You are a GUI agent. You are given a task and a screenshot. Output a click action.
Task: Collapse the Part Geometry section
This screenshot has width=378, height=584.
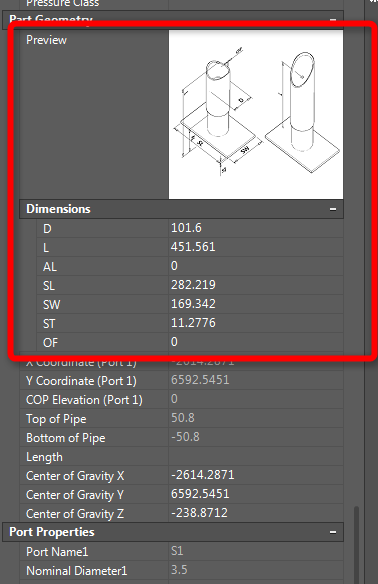coord(333,20)
